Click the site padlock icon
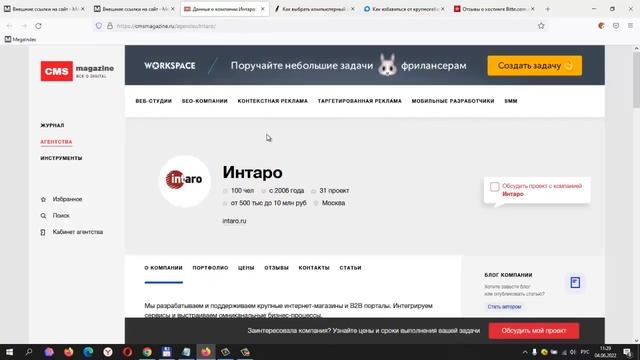The height and width of the screenshot is (360, 640). [110, 26]
